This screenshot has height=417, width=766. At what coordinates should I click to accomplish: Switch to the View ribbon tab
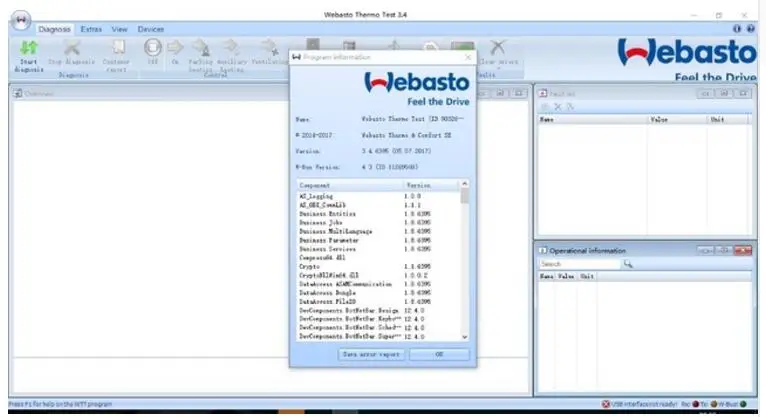pos(119,29)
